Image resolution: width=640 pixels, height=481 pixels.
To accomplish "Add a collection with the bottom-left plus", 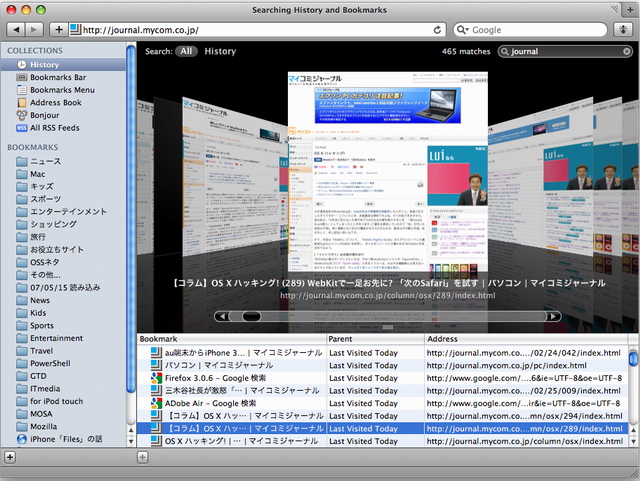I will tap(10, 457).
